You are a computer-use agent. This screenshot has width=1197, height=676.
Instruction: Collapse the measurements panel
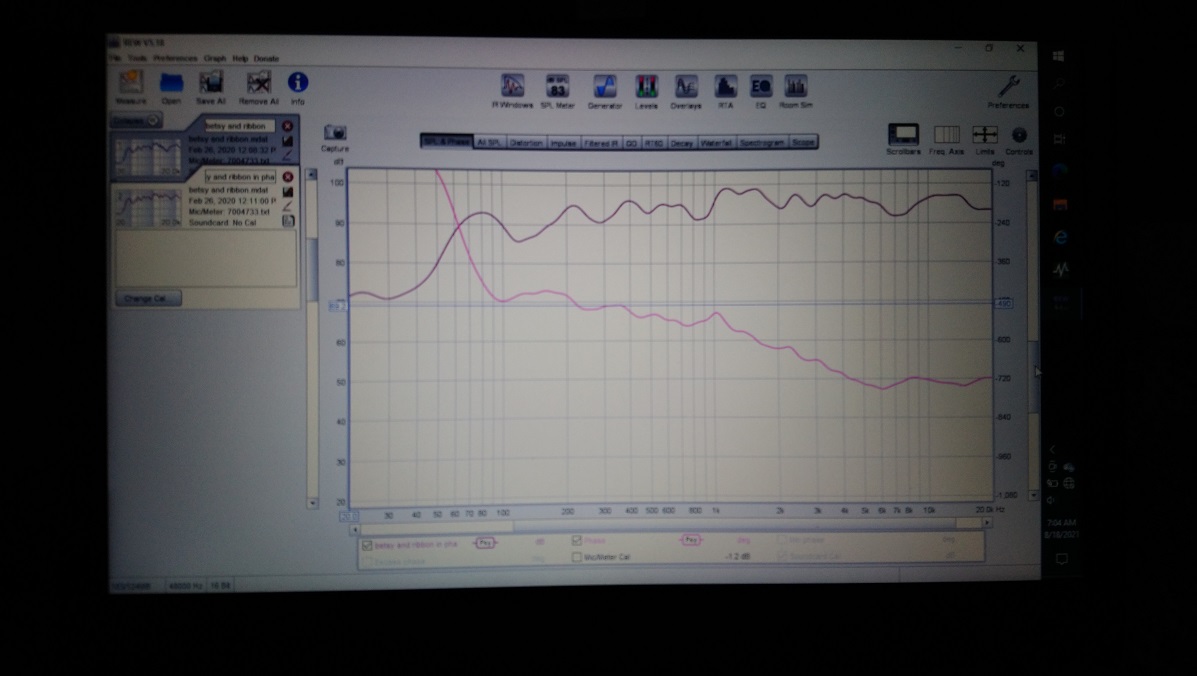click(136, 121)
